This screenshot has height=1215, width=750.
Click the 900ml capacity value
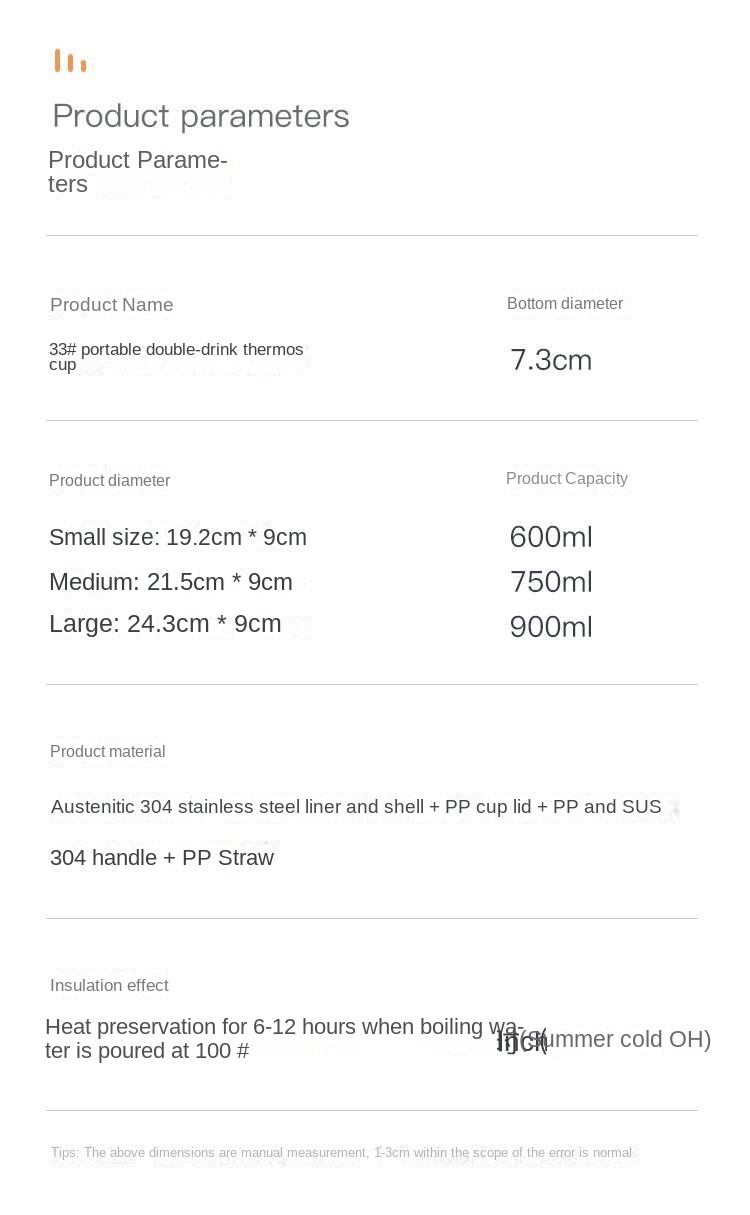(x=551, y=627)
